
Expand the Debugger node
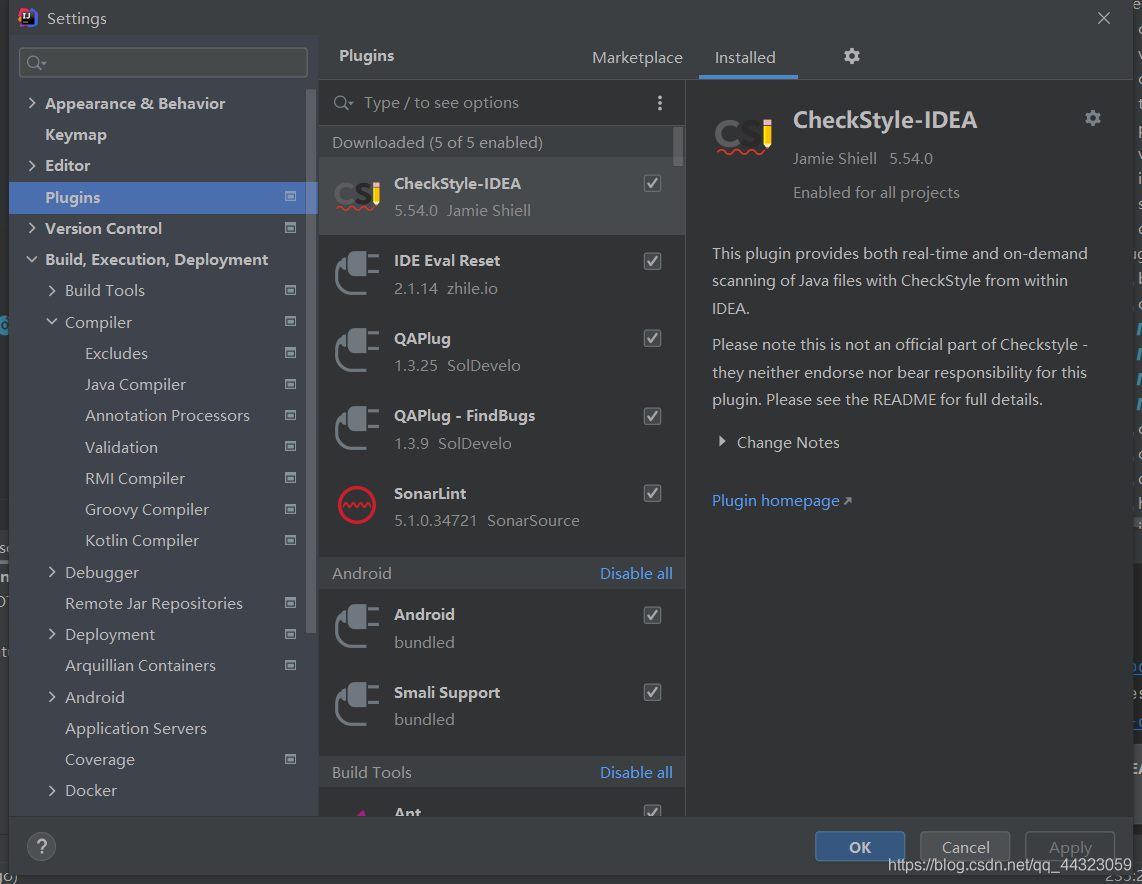coord(52,572)
